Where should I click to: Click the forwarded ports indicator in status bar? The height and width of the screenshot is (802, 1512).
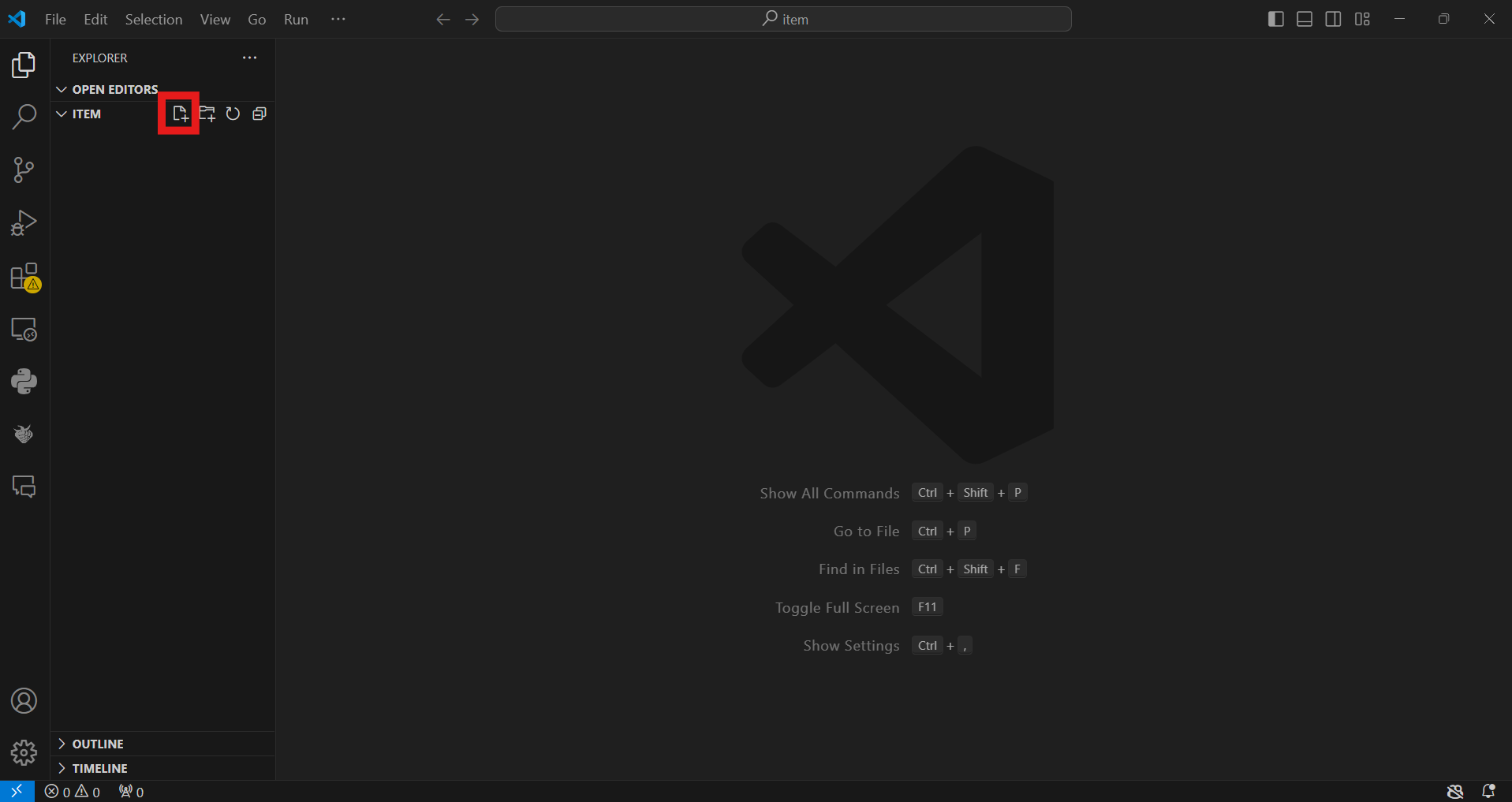pos(132,791)
